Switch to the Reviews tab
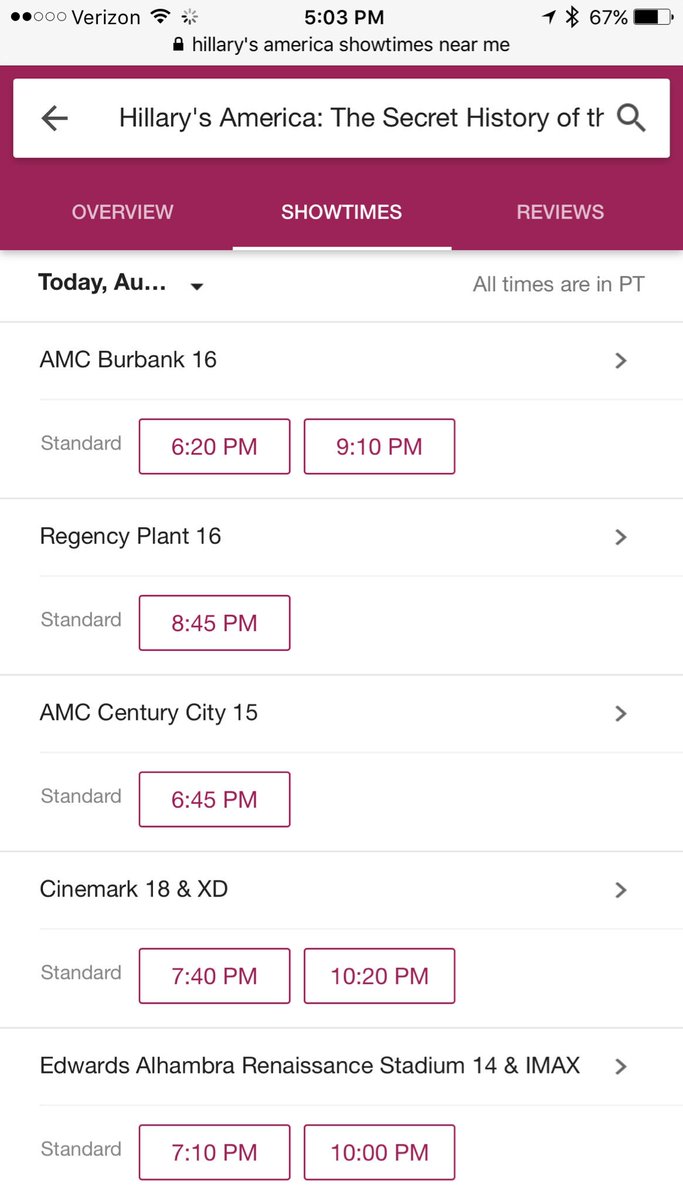The height and width of the screenshot is (1200, 683). (560, 212)
